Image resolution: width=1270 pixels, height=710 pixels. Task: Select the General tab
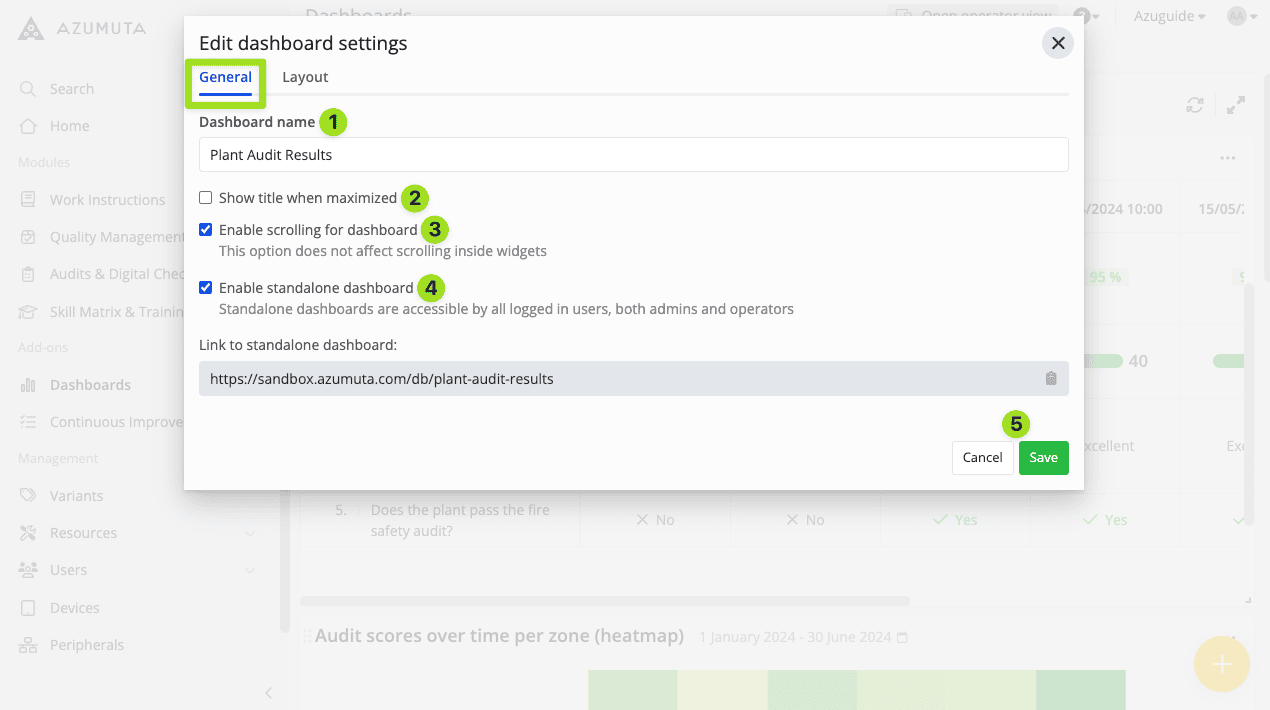click(225, 77)
